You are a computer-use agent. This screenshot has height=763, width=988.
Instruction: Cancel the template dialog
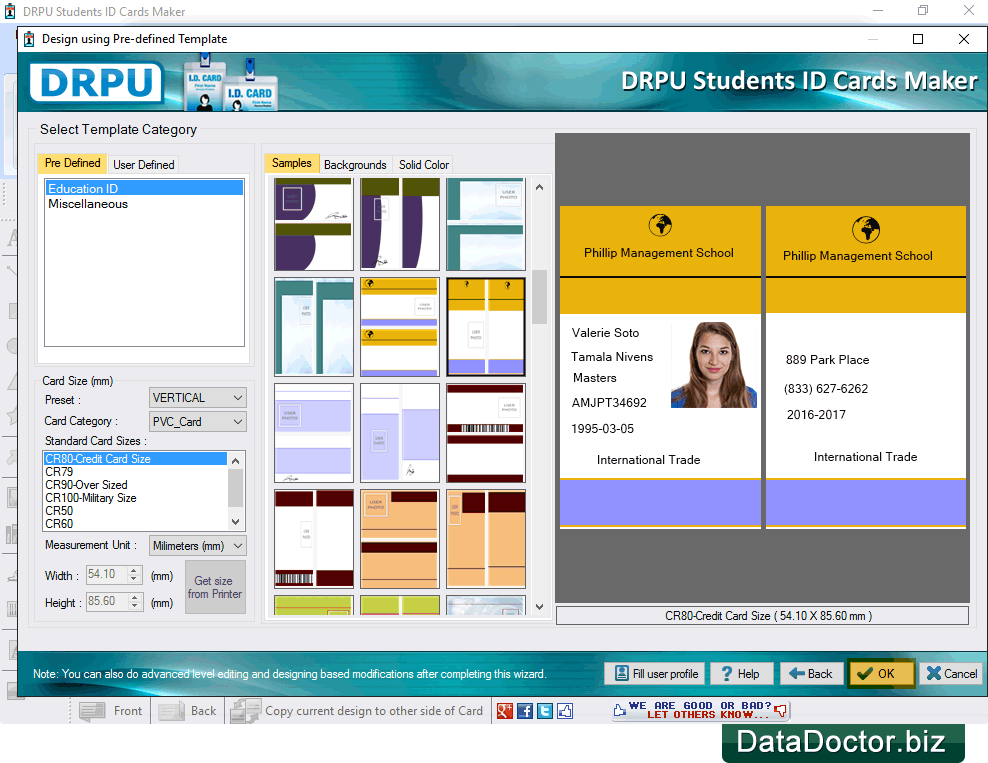pyautogui.click(x=951, y=674)
